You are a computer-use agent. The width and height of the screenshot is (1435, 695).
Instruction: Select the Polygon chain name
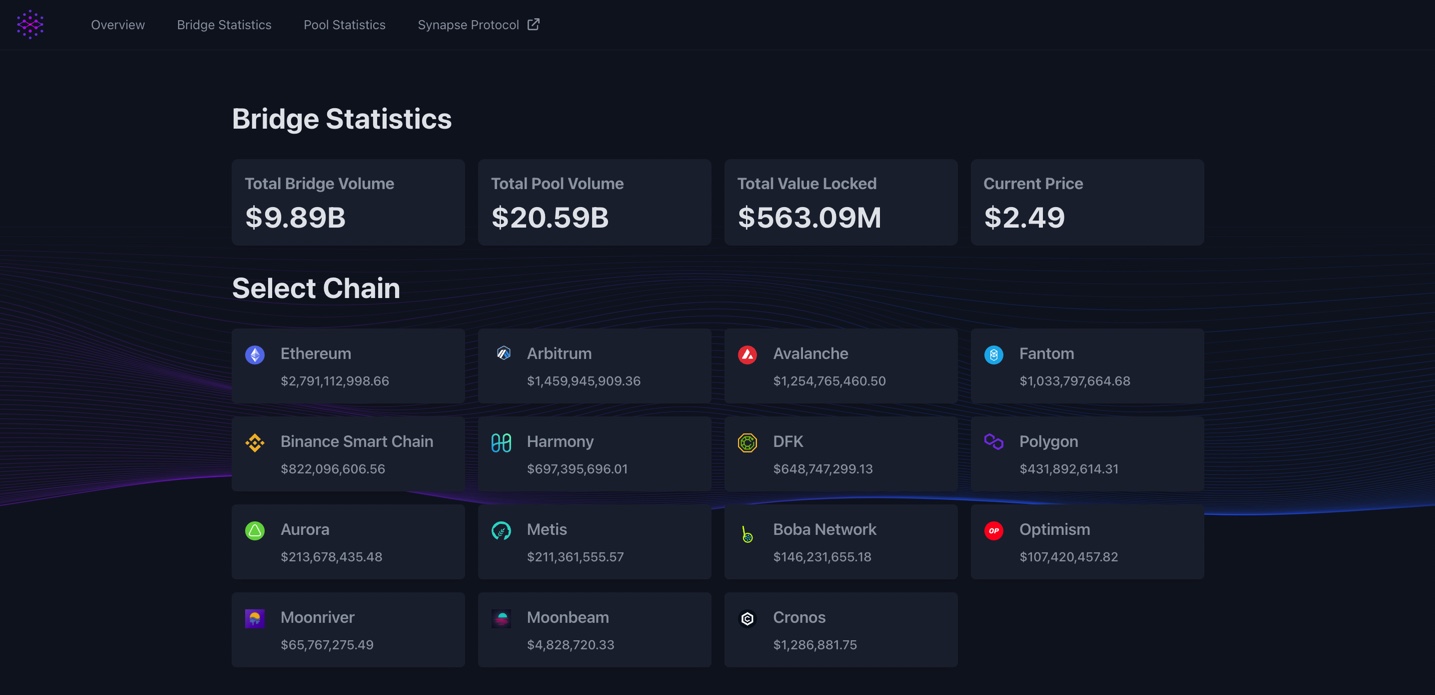[x=1049, y=442]
